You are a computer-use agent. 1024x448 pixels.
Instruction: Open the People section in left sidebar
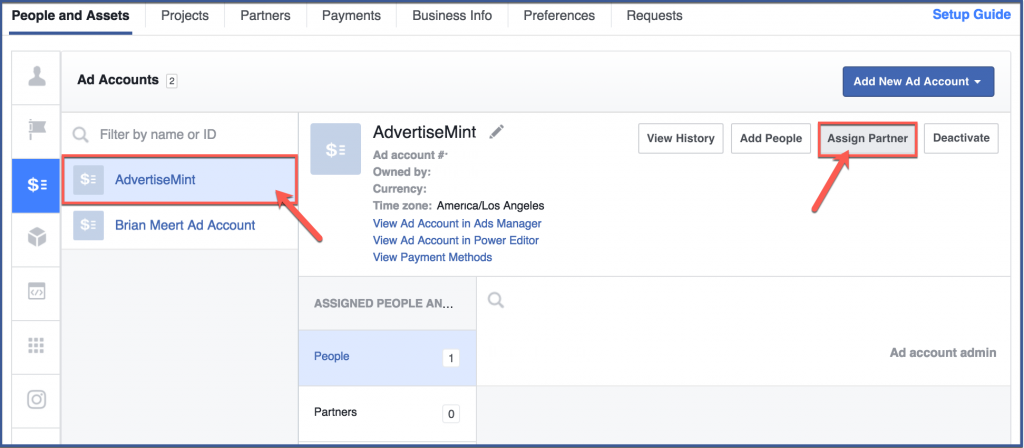(x=36, y=77)
